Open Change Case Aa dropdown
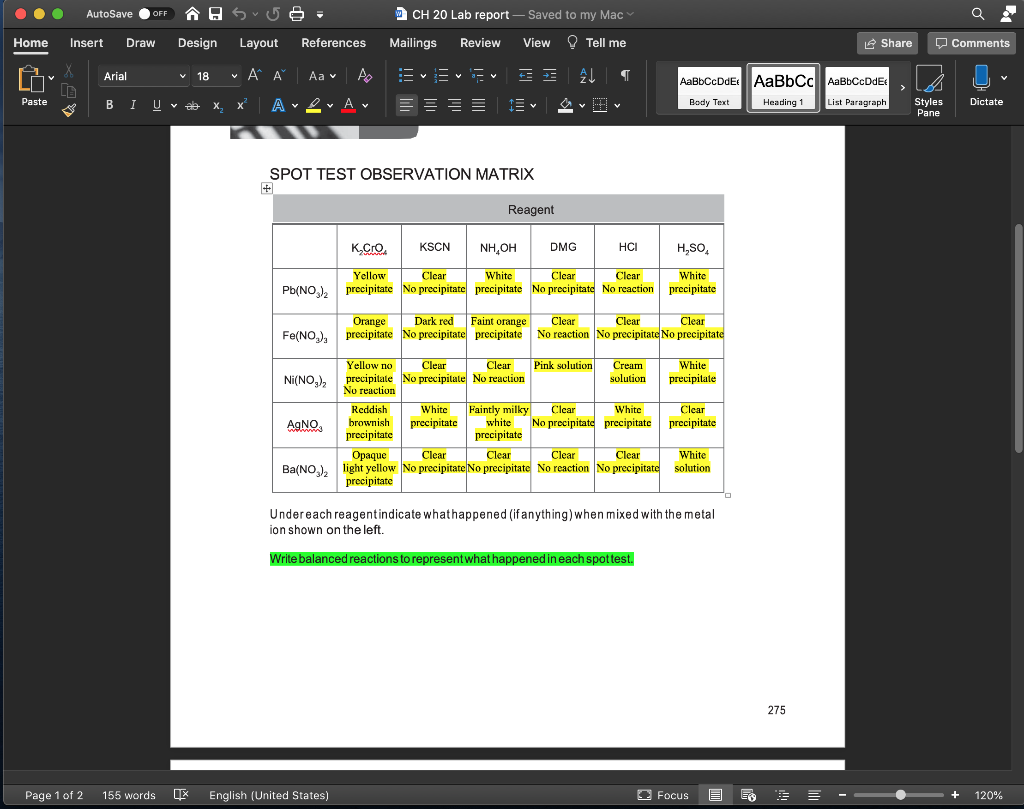The height and width of the screenshot is (809, 1024). point(322,76)
